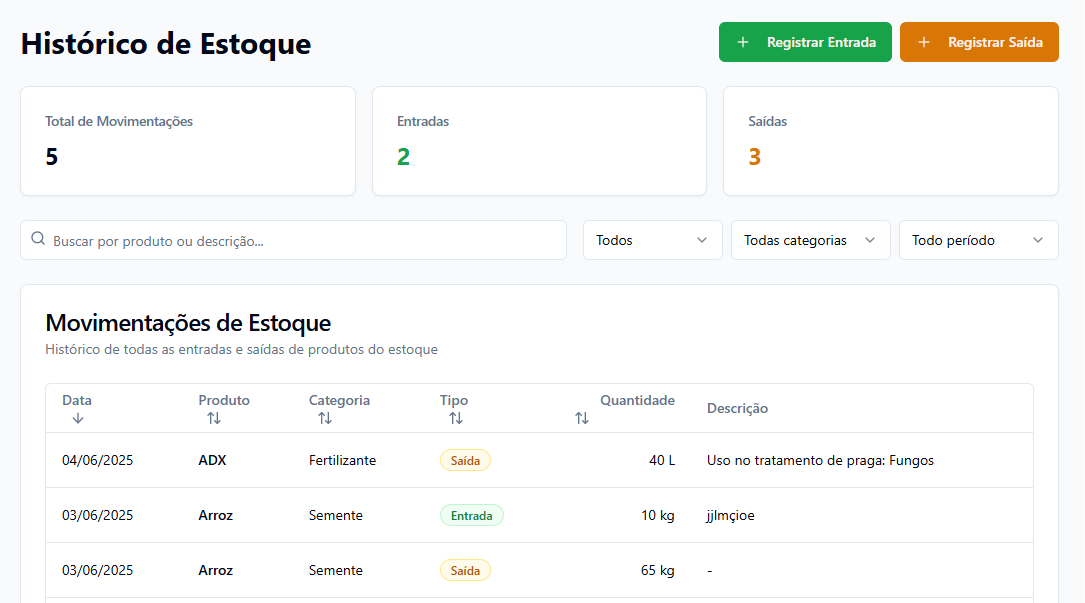Click the Histórico de Estoque page title
The image size is (1085, 603).
coord(166,44)
